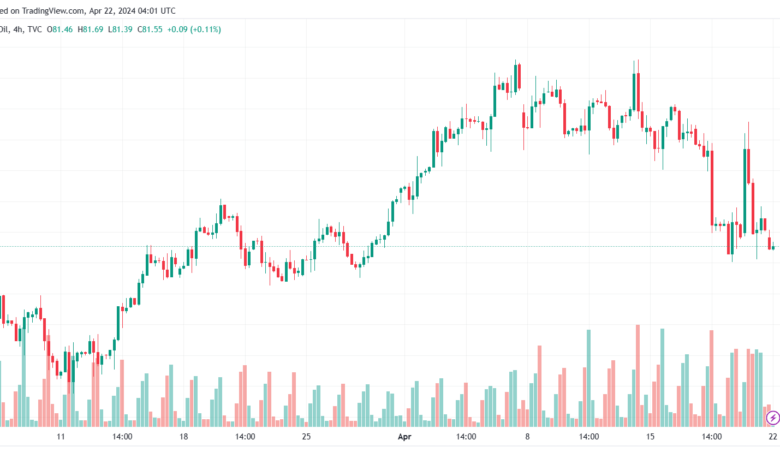Click the close price value C81.55
The height and width of the screenshot is (470, 780).
[150, 29]
